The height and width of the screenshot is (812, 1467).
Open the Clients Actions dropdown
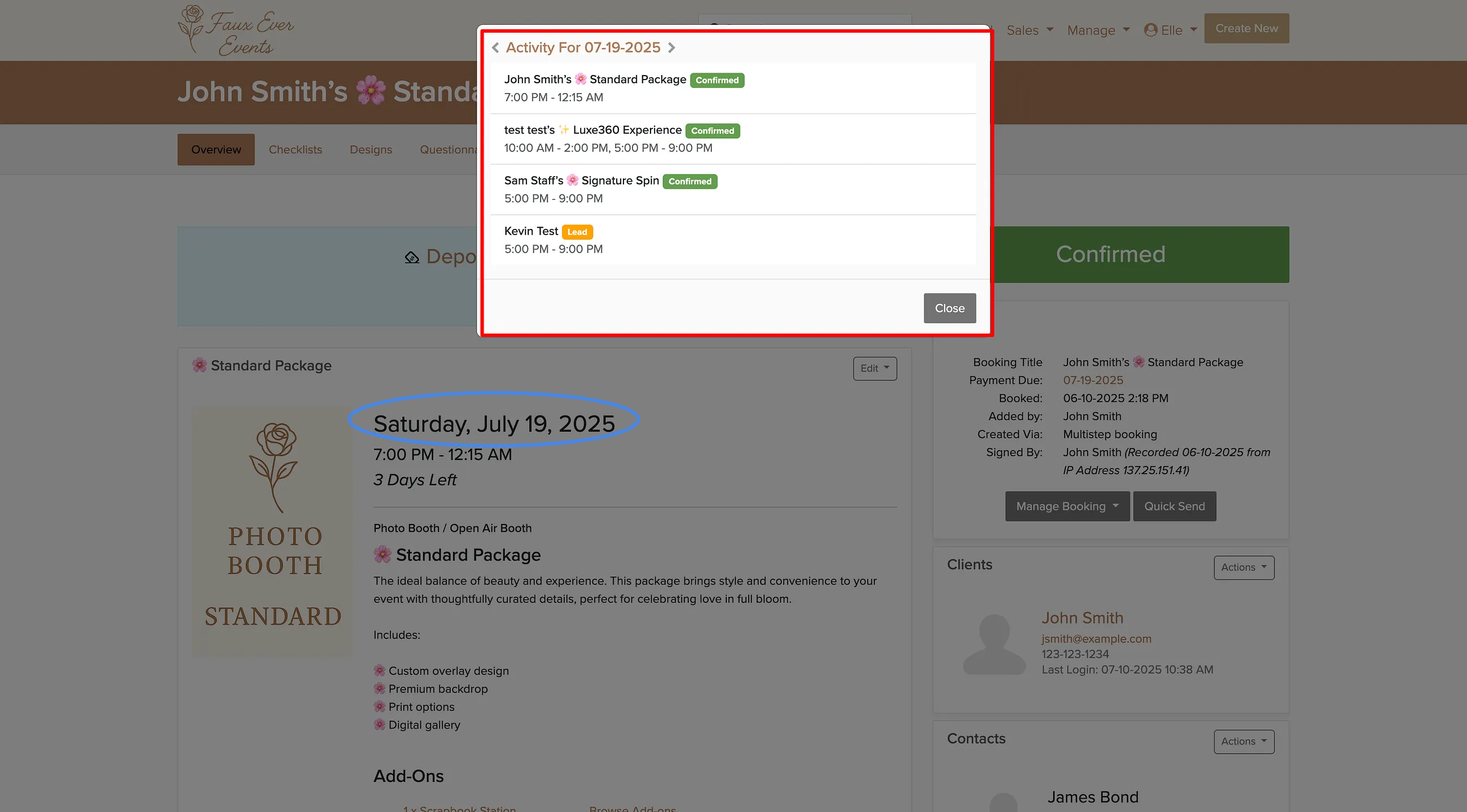pyautogui.click(x=1244, y=567)
